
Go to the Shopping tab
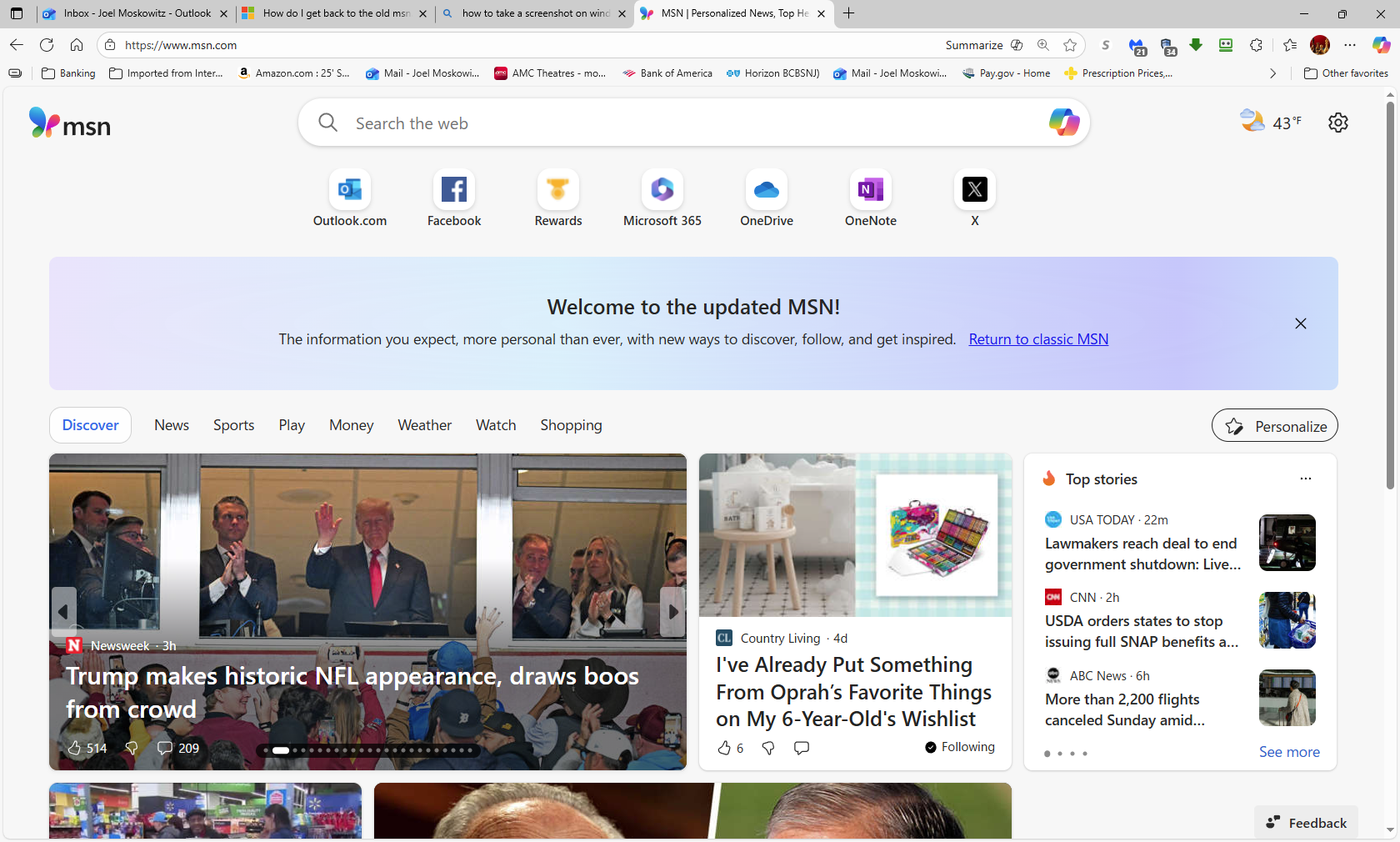point(571,425)
